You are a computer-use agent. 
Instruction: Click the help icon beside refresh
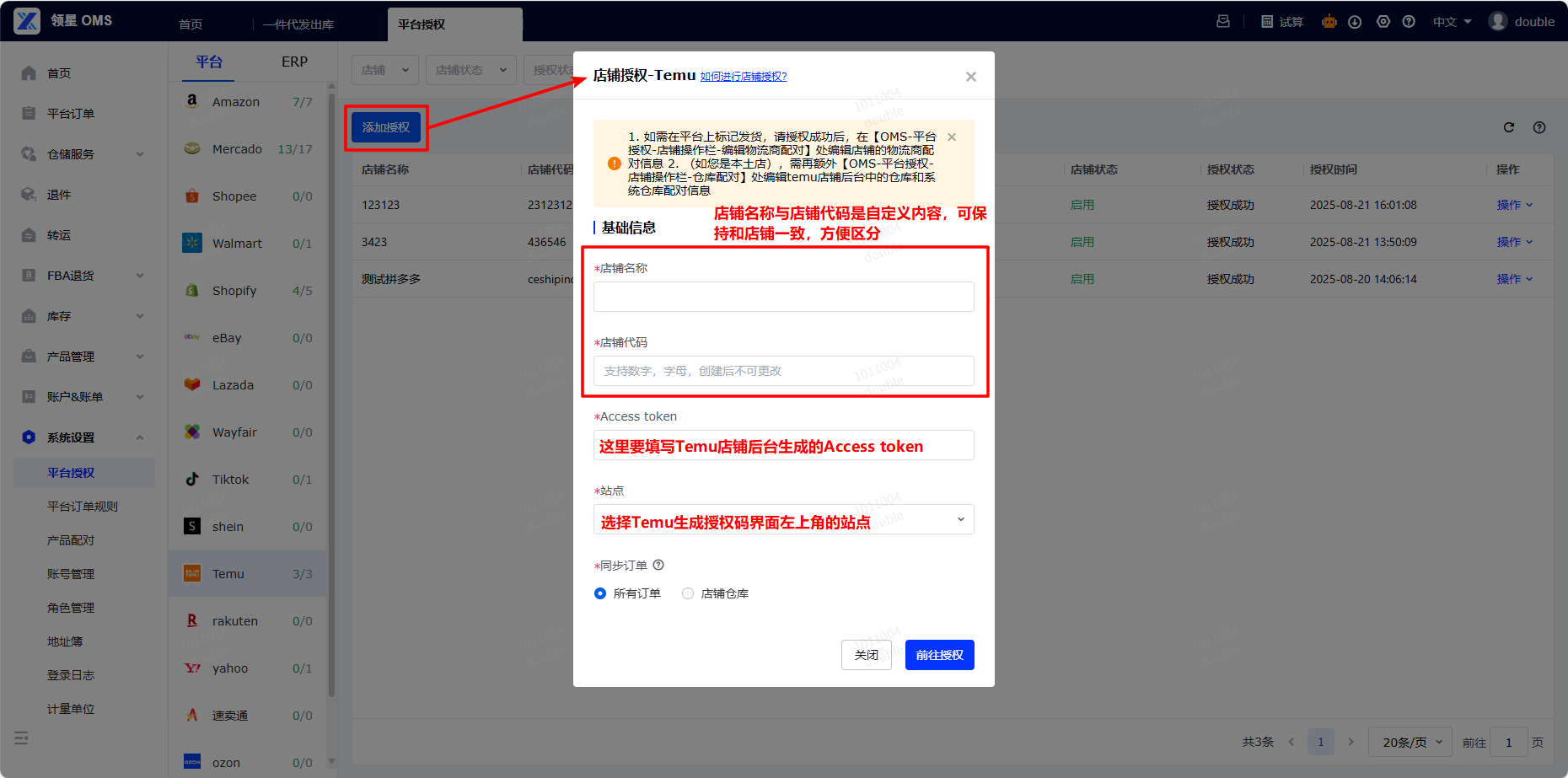pos(1539,127)
